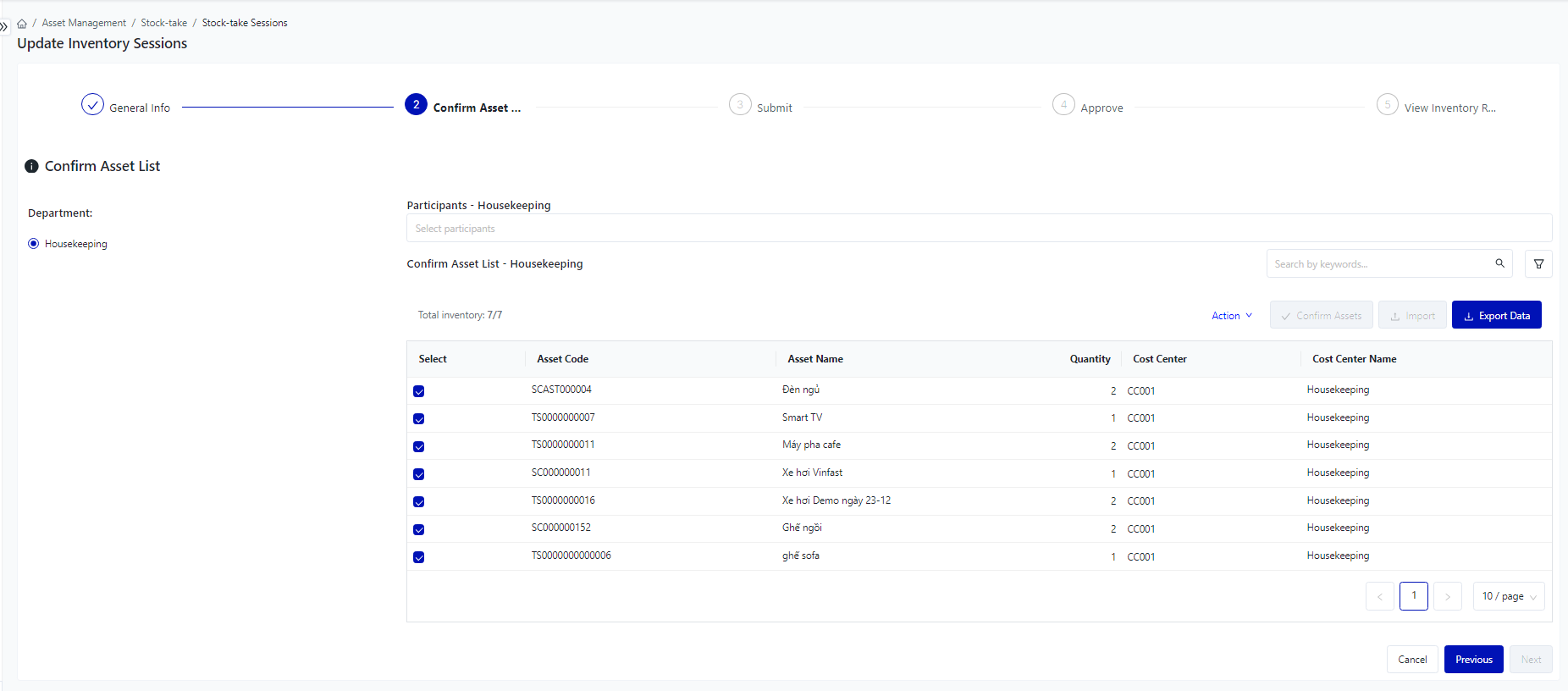Click the General Info completed step checkmark
This screenshot has height=691, width=1568.
[x=92, y=105]
